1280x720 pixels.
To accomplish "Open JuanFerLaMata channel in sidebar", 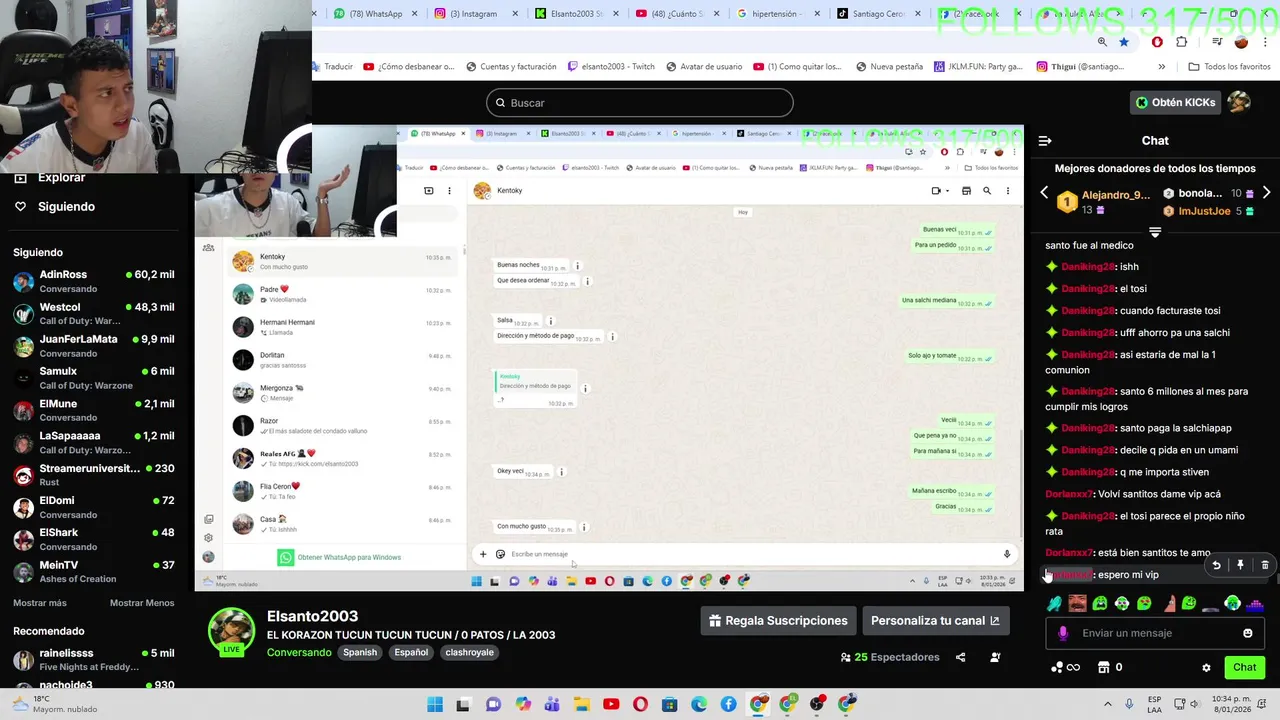I will [94, 346].
